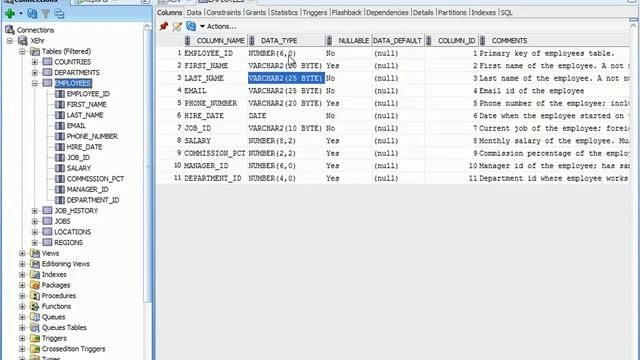Expand the Procedures folder
This screenshot has width=640, height=360.
pyautogui.click(x=22, y=296)
